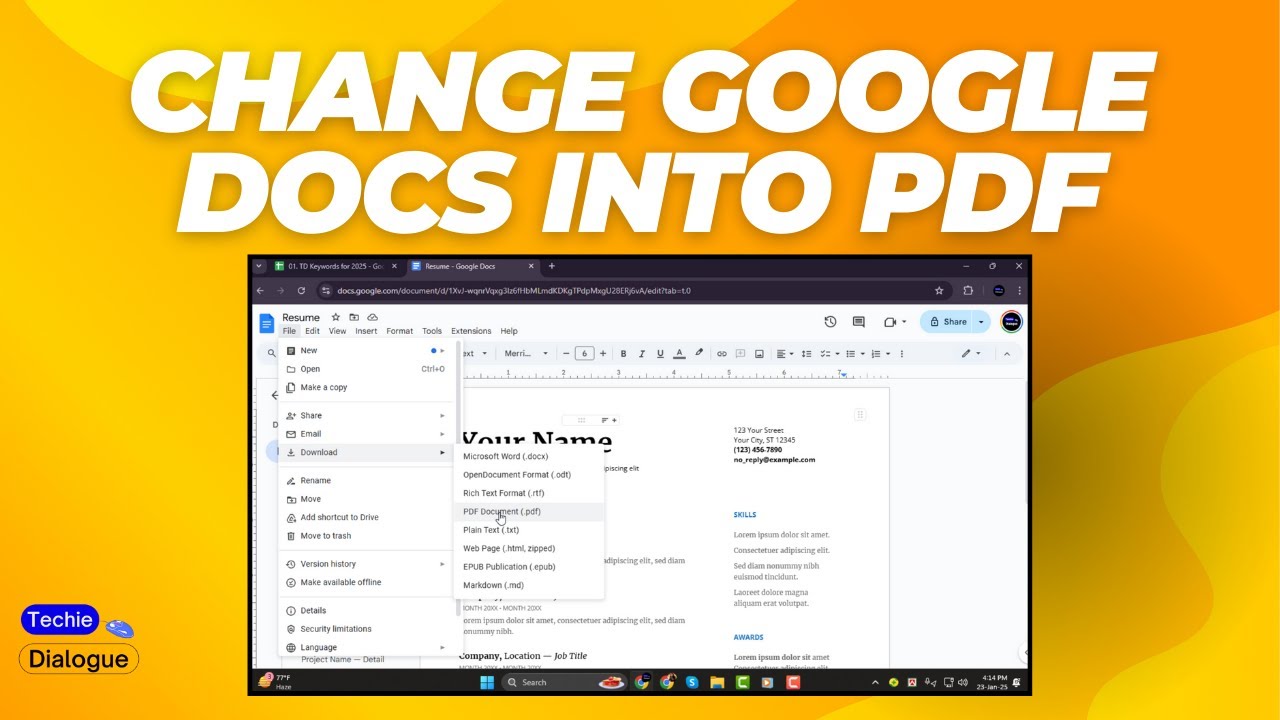Click Make a copy
This screenshot has height=720, width=1280.
pos(366,388)
